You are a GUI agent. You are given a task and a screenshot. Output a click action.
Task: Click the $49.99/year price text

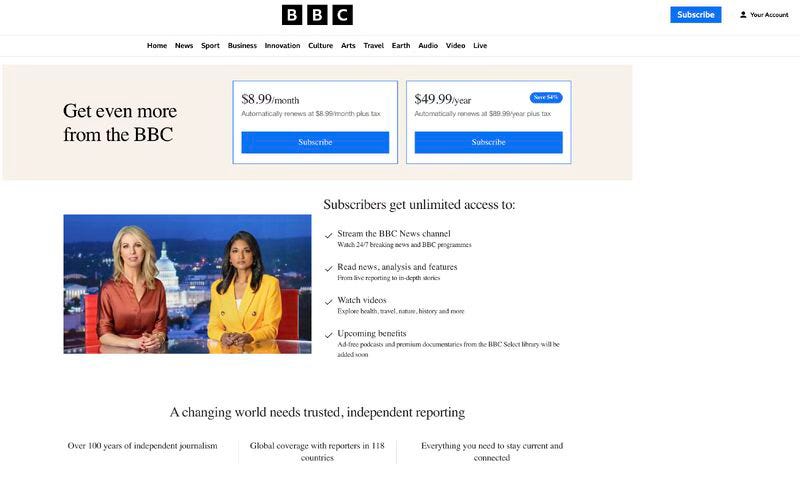(x=442, y=99)
